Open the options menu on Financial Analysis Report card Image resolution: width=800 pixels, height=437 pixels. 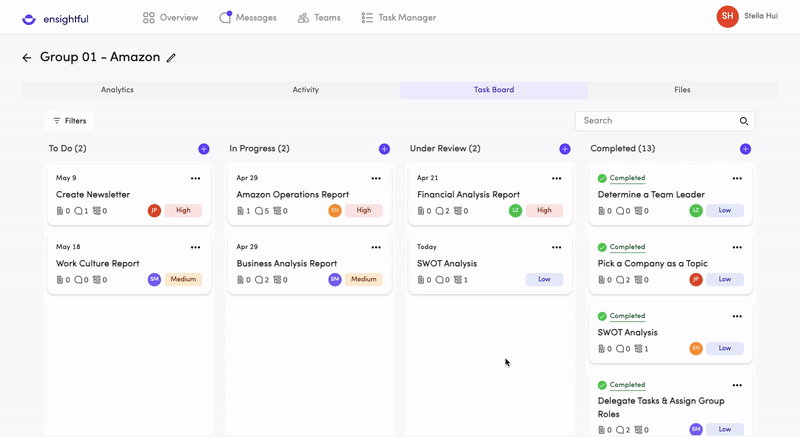pos(556,178)
